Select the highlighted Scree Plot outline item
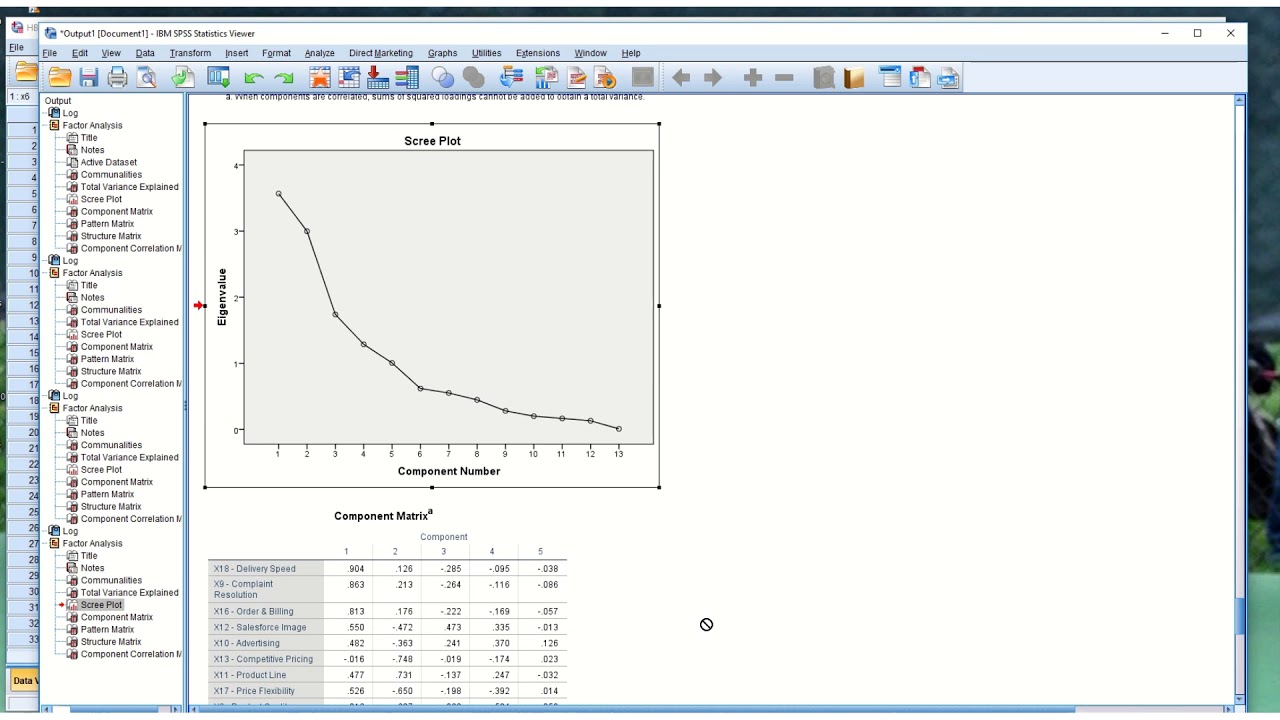Image resolution: width=1280 pixels, height=720 pixels. coord(101,605)
